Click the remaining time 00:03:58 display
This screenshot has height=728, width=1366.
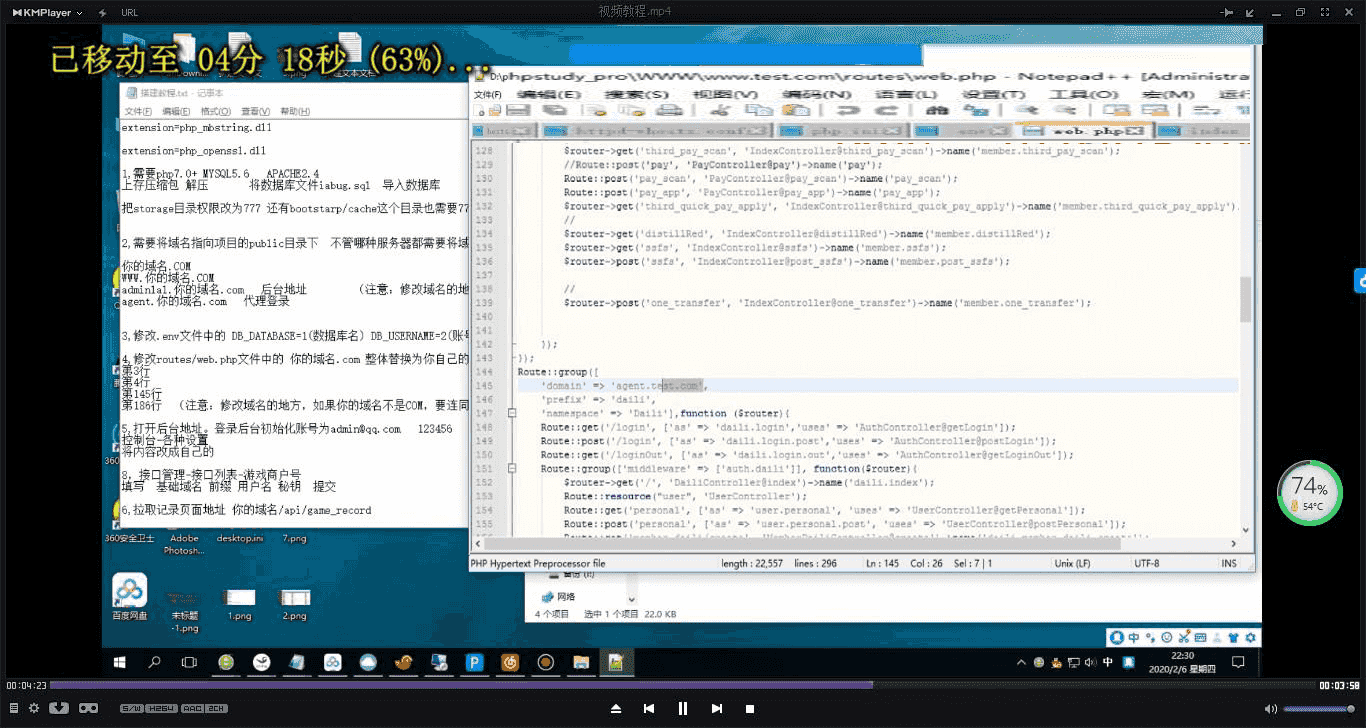click(x=1340, y=685)
